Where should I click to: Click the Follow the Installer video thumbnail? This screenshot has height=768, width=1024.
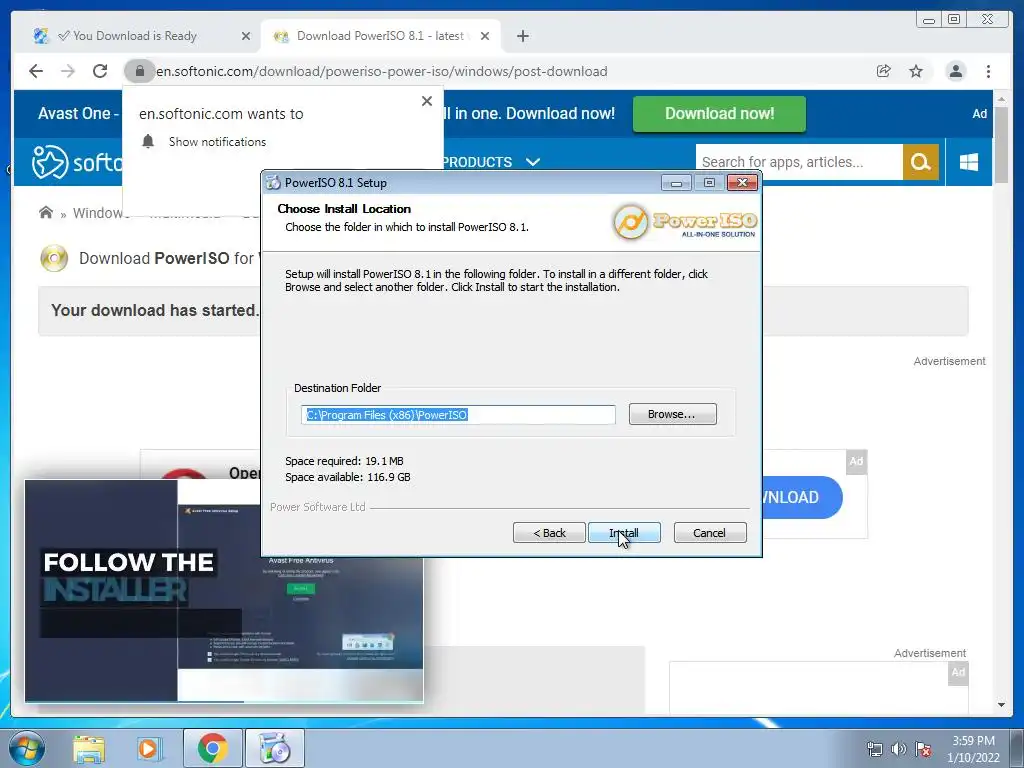224,591
